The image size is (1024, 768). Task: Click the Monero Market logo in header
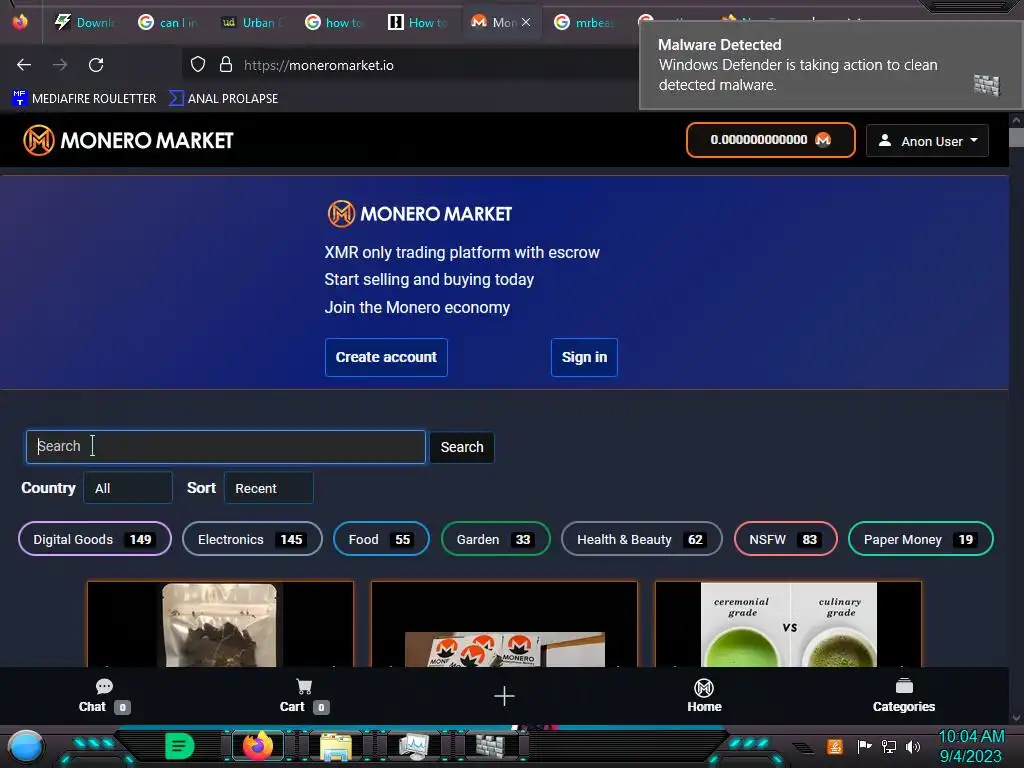[x=128, y=140]
